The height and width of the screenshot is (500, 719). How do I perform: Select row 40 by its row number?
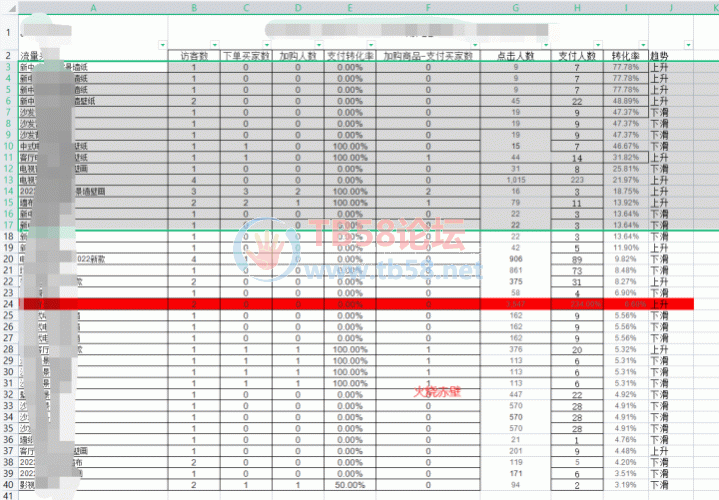(x=8, y=484)
